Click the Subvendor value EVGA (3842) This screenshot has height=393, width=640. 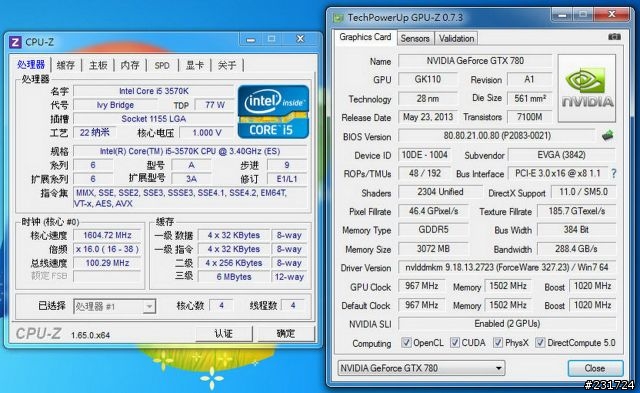(x=562, y=155)
